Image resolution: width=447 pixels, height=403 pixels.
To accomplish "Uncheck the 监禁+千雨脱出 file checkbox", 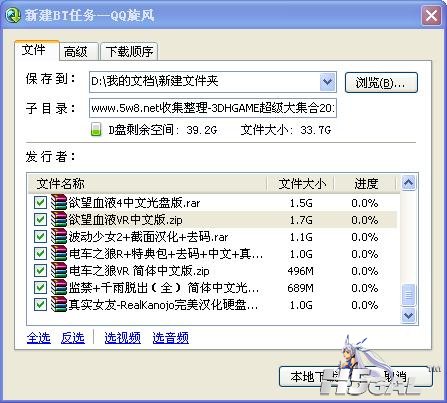I will [40, 287].
